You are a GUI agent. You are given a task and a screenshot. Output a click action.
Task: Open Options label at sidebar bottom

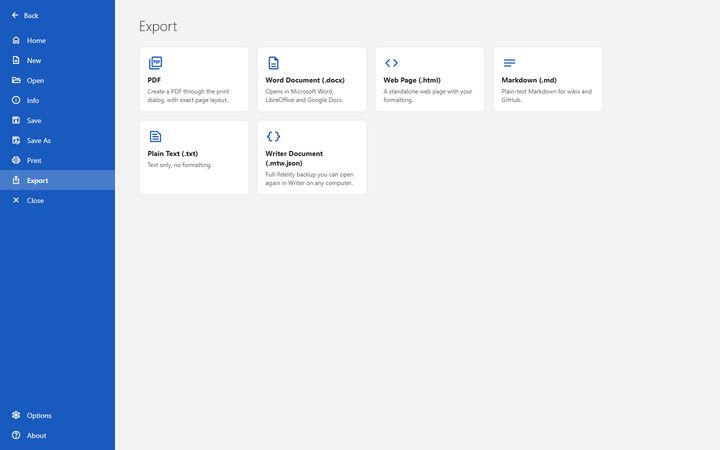[x=39, y=416]
